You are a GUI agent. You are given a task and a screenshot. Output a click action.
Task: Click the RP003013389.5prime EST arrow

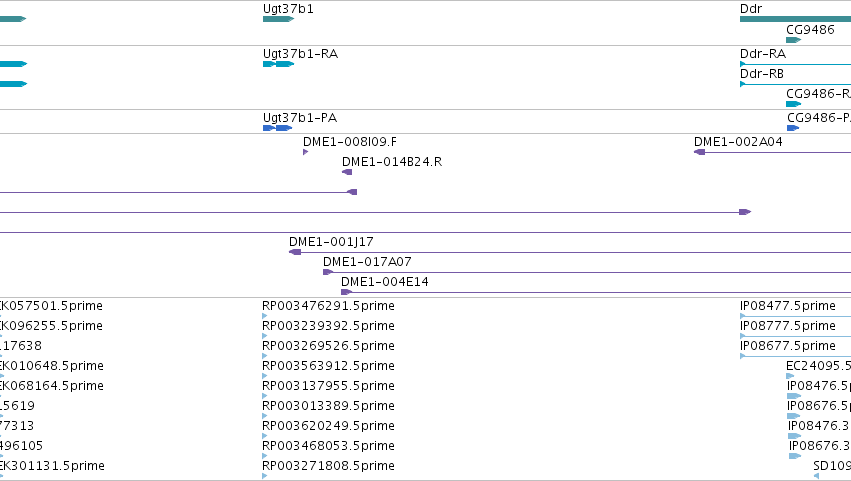click(265, 416)
